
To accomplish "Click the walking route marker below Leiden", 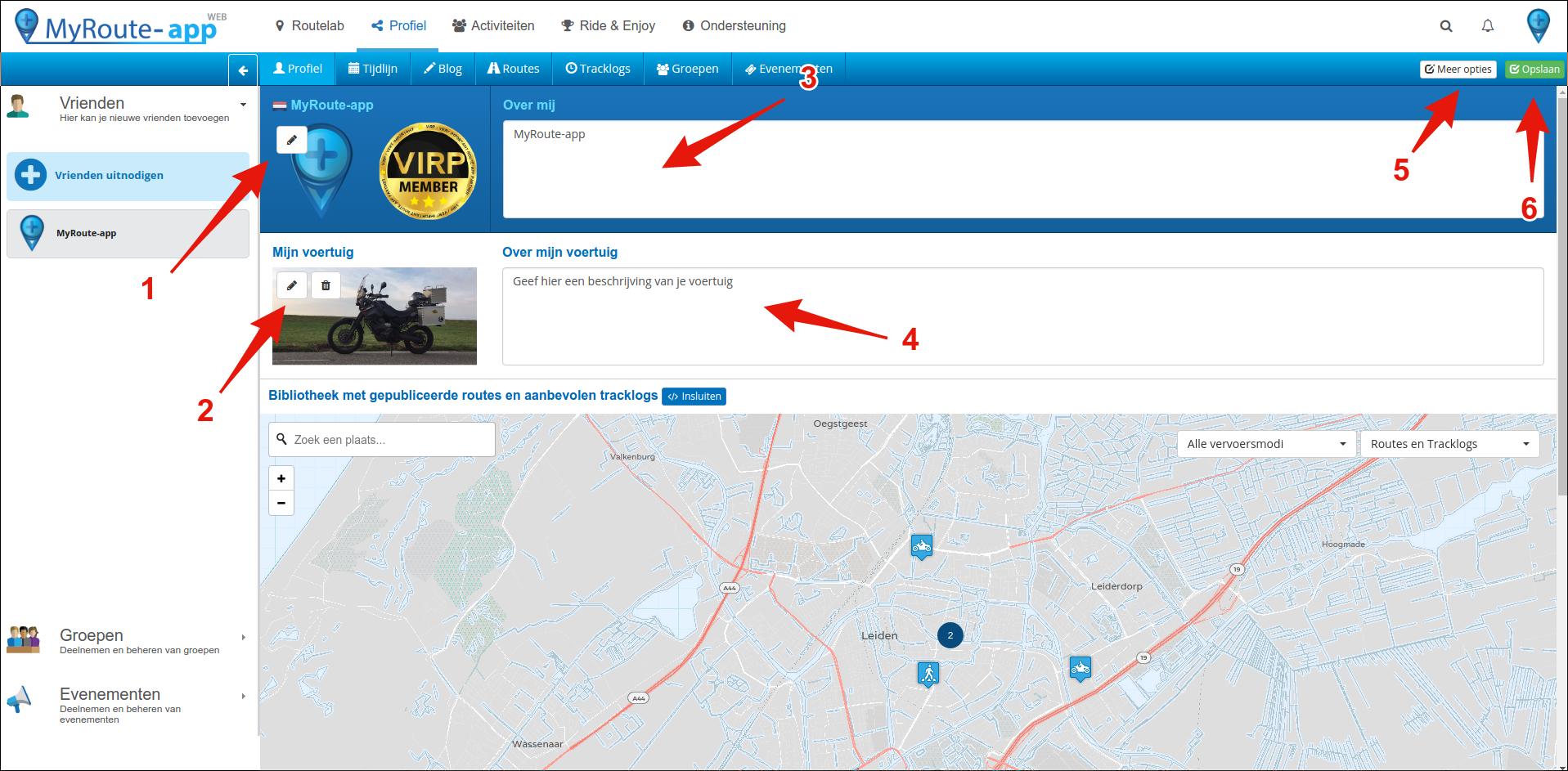I will [x=928, y=675].
